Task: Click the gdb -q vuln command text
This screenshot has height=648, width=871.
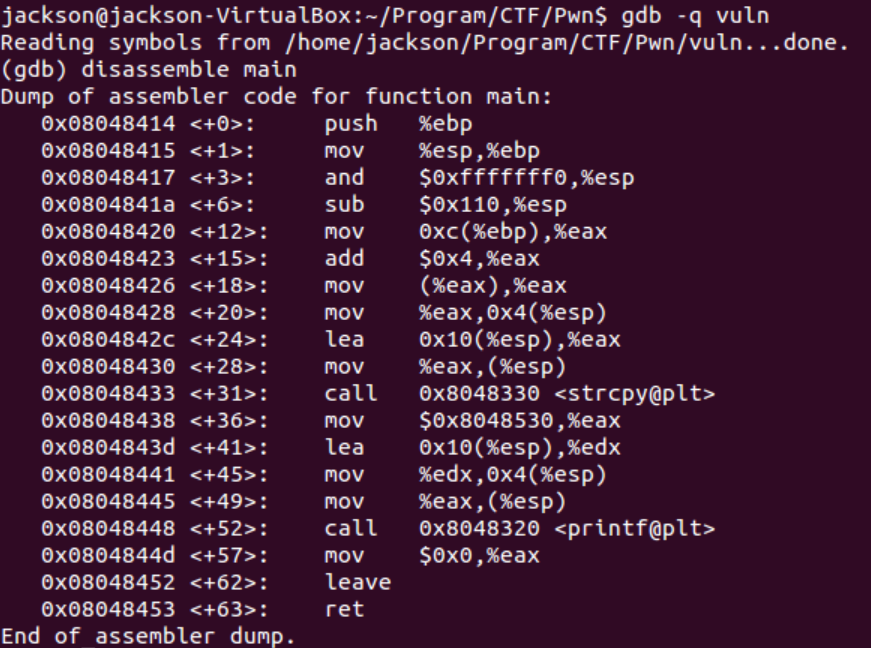Action: 695,16
